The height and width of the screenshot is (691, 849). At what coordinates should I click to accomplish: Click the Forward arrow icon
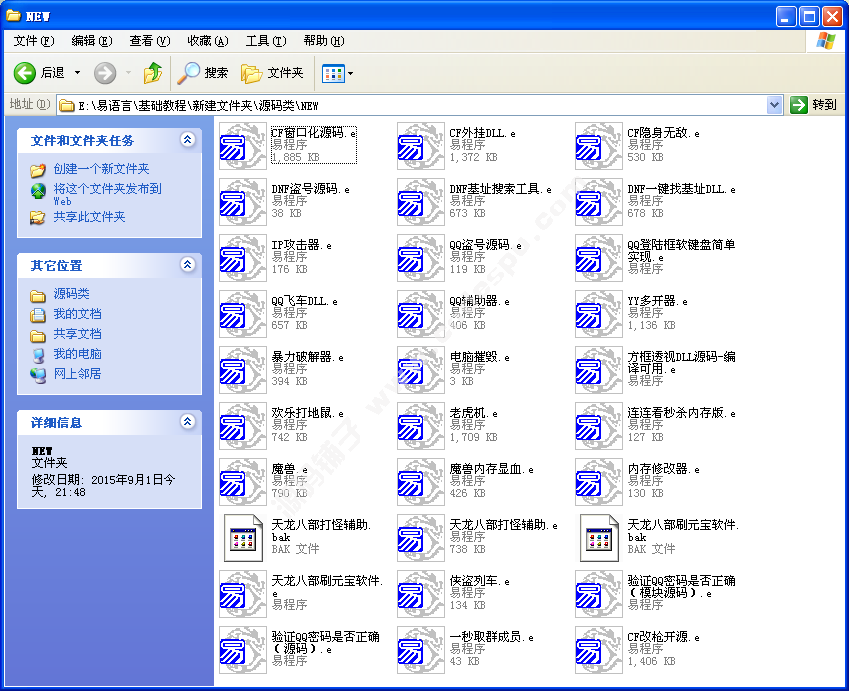point(105,73)
